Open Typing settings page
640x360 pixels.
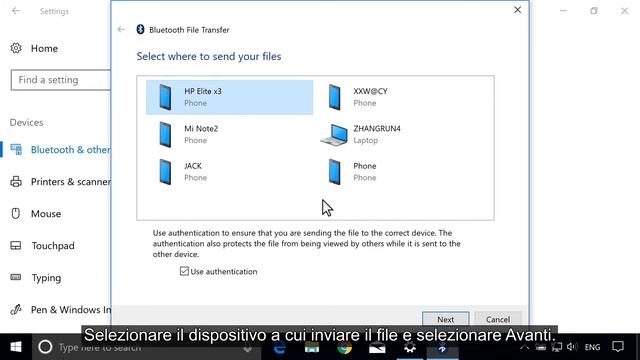tap(46, 278)
